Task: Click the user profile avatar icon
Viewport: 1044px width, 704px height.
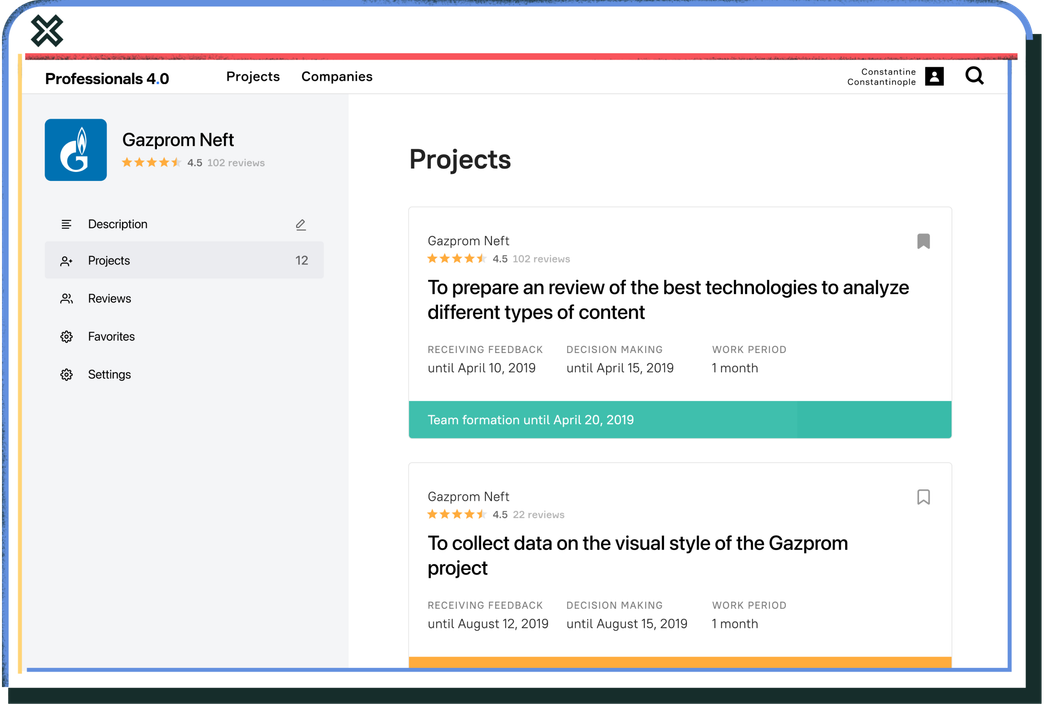Action: point(934,77)
